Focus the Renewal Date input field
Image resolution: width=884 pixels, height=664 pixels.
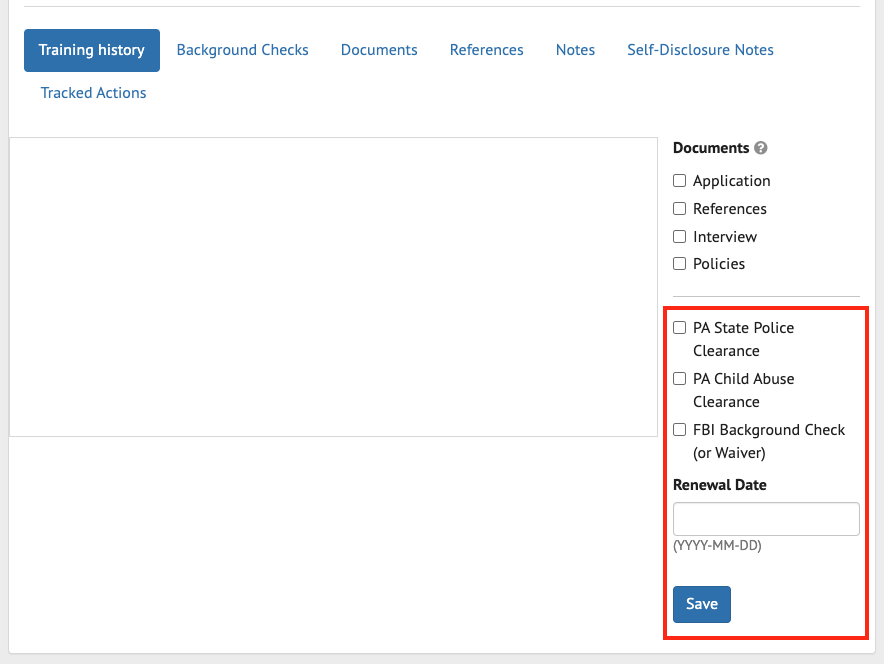point(766,519)
